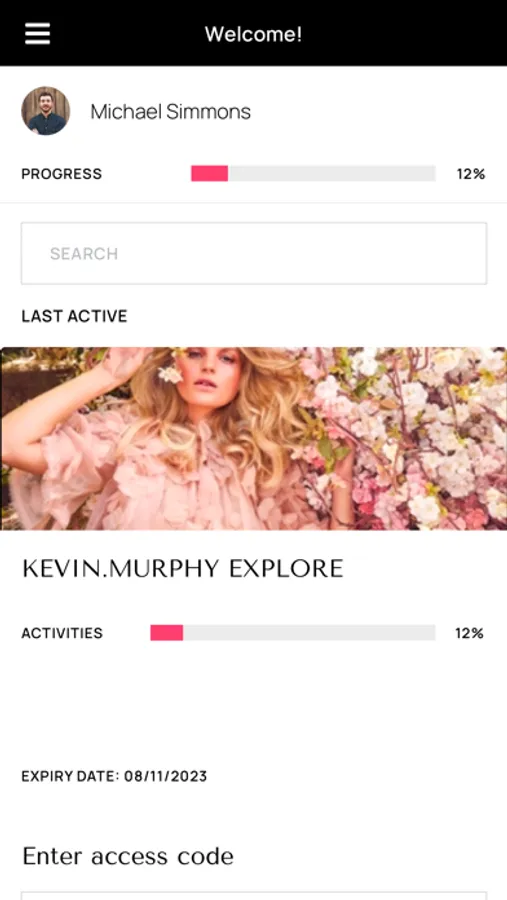Click the 12% value next to PROGRESS

point(471,174)
